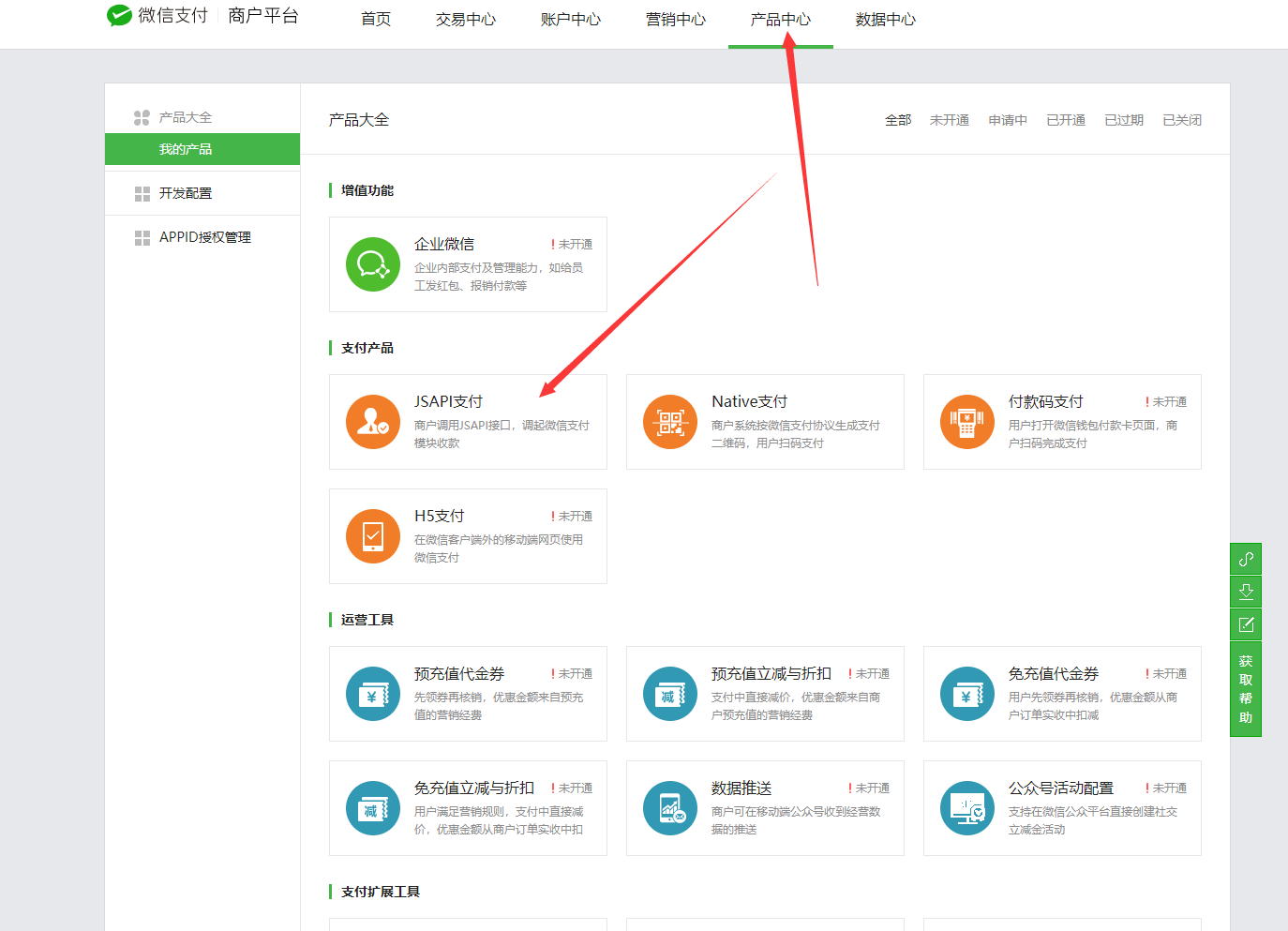Click the 产品大全 sidebar heading

(x=186, y=117)
